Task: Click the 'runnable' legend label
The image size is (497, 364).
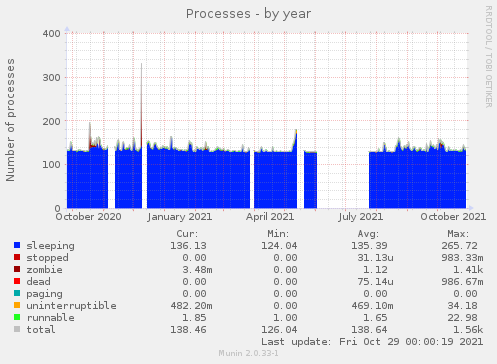Action: coord(51,318)
